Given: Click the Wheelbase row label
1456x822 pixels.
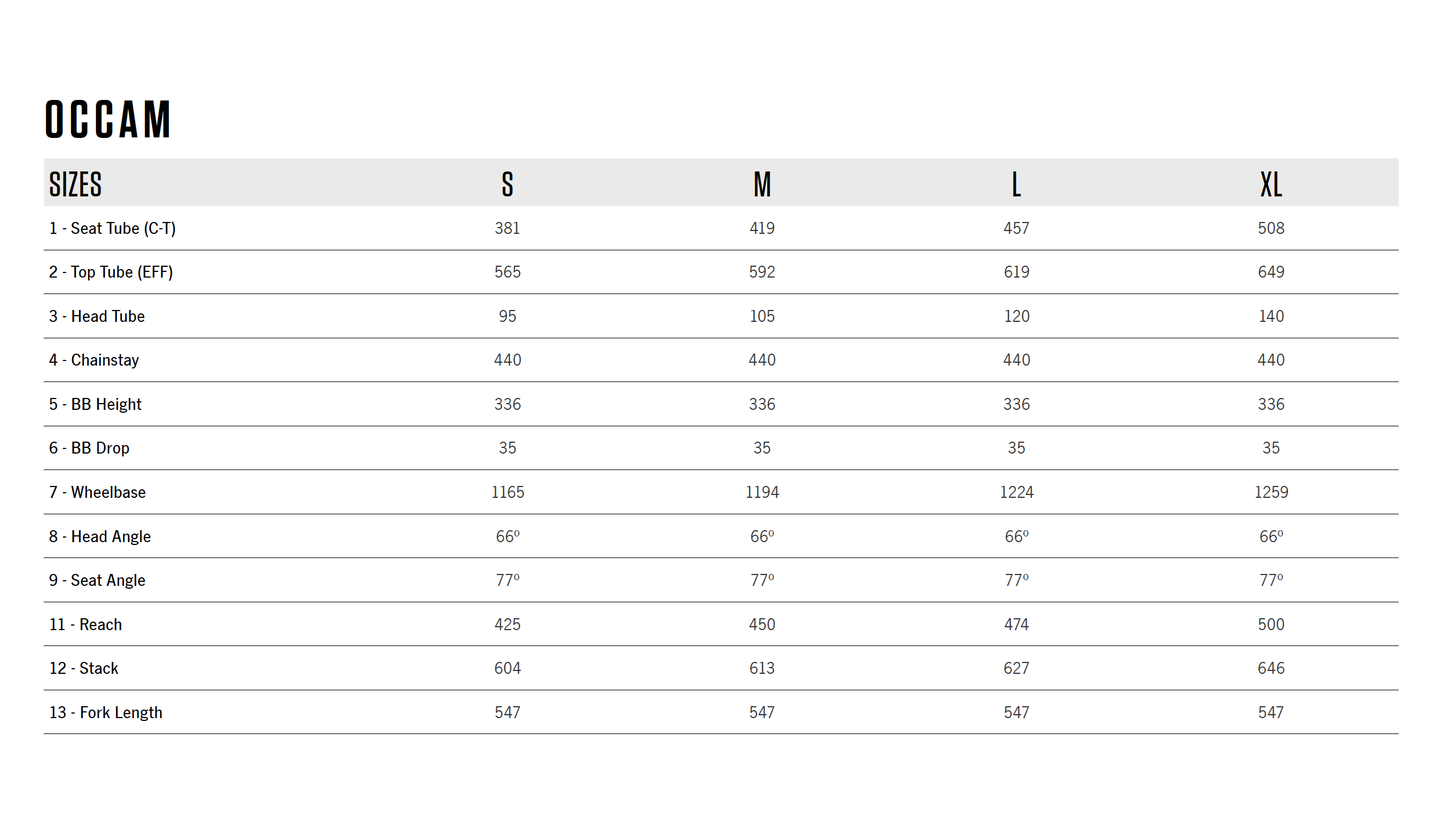Looking at the screenshot, I should pyautogui.click(x=97, y=492).
